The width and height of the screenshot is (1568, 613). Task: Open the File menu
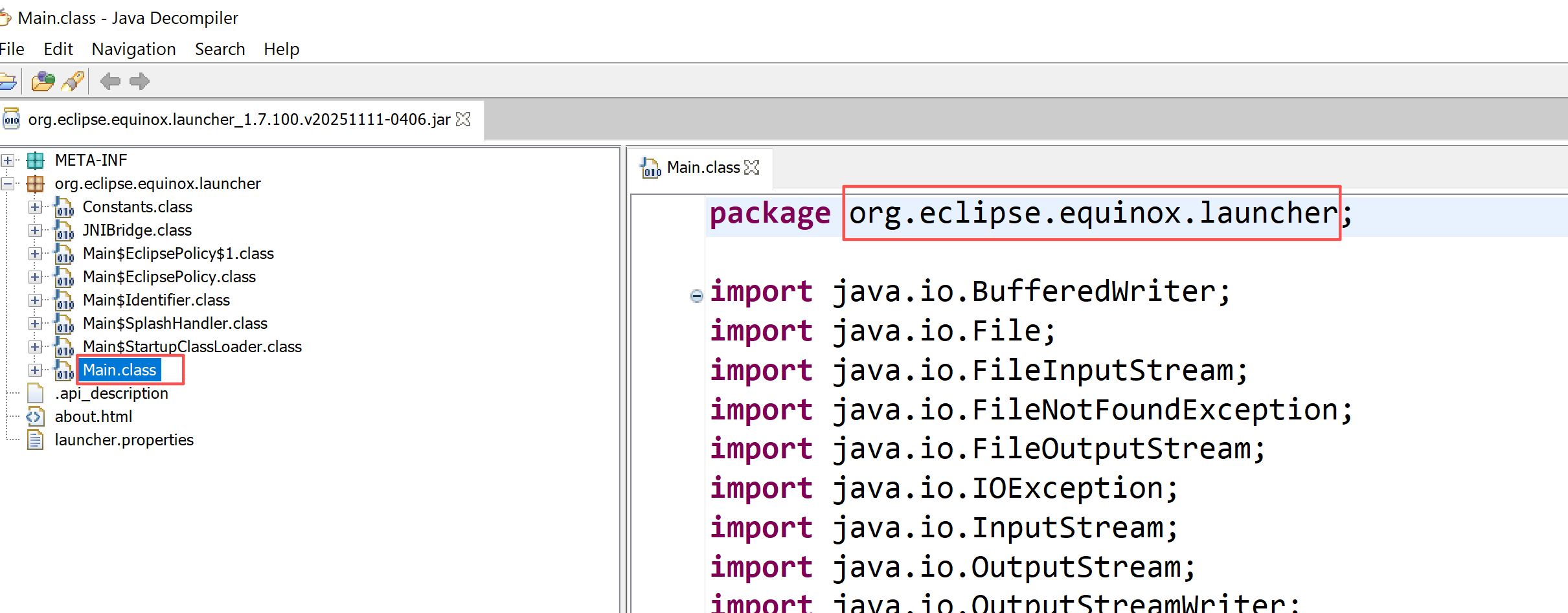pyautogui.click(x=12, y=49)
